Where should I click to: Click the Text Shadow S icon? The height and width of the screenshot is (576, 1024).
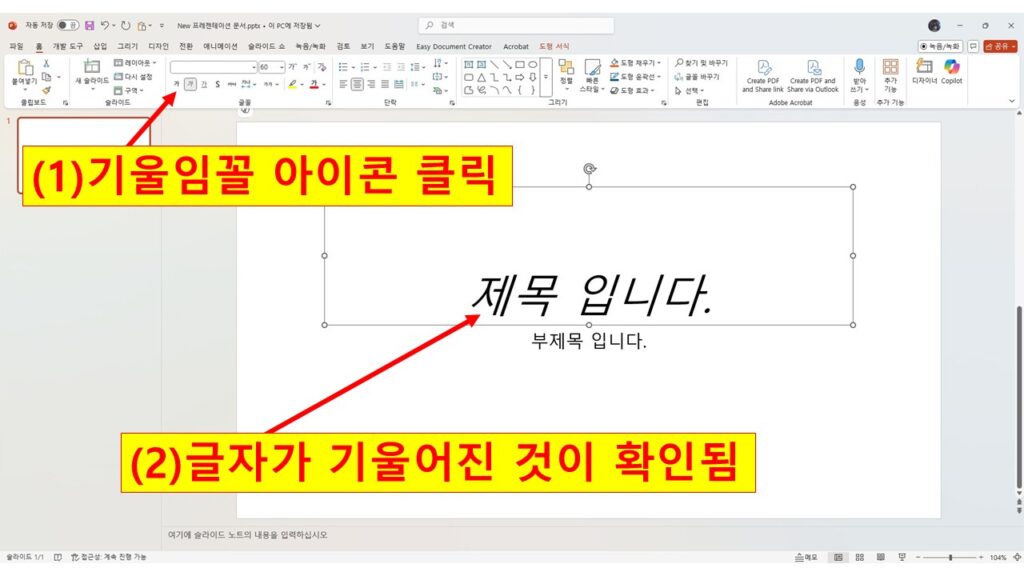point(217,84)
